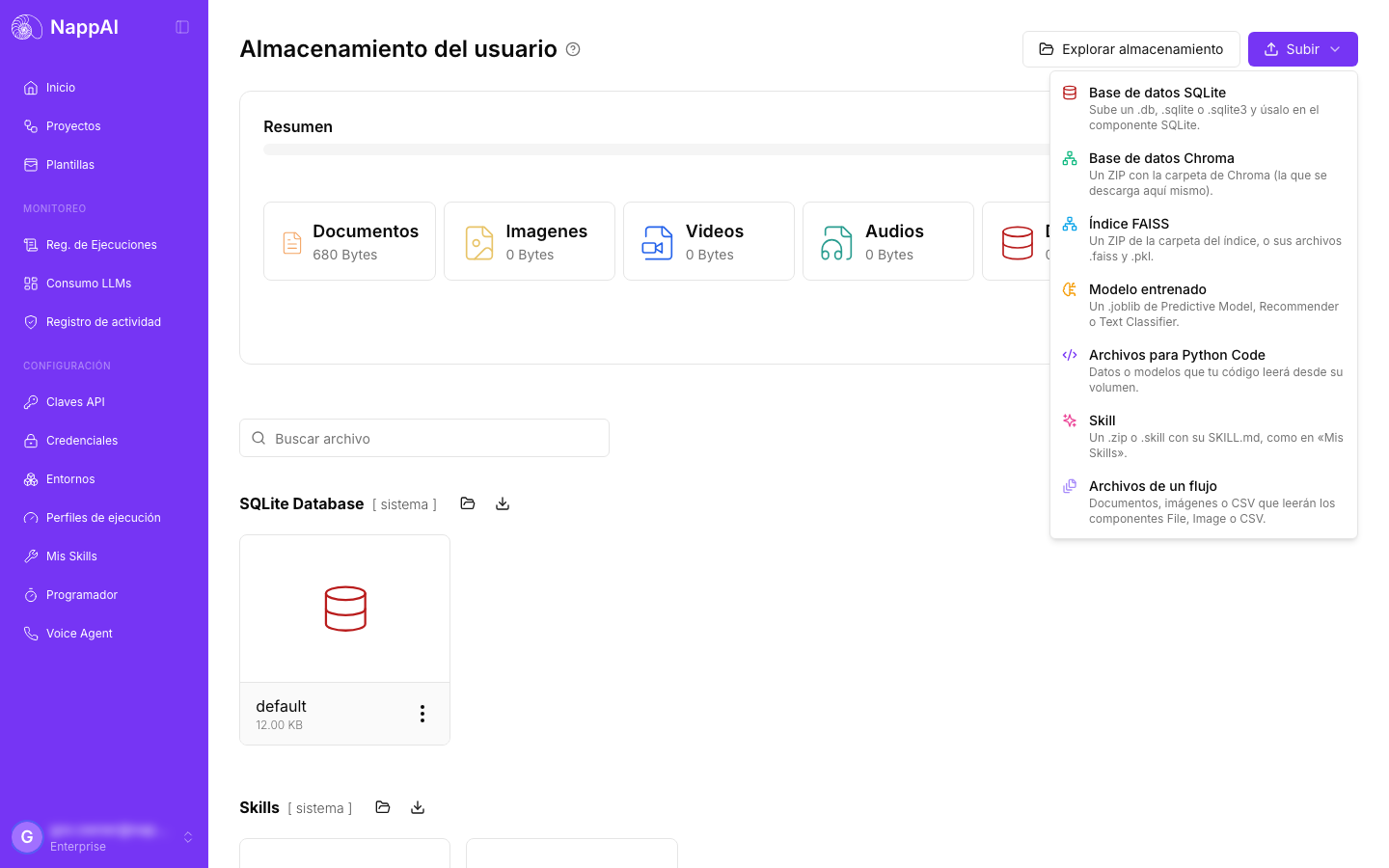Image resolution: width=1389 pixels, height=868 pixels.
Task: Open Plantillas page
Action: click(104, 165)
